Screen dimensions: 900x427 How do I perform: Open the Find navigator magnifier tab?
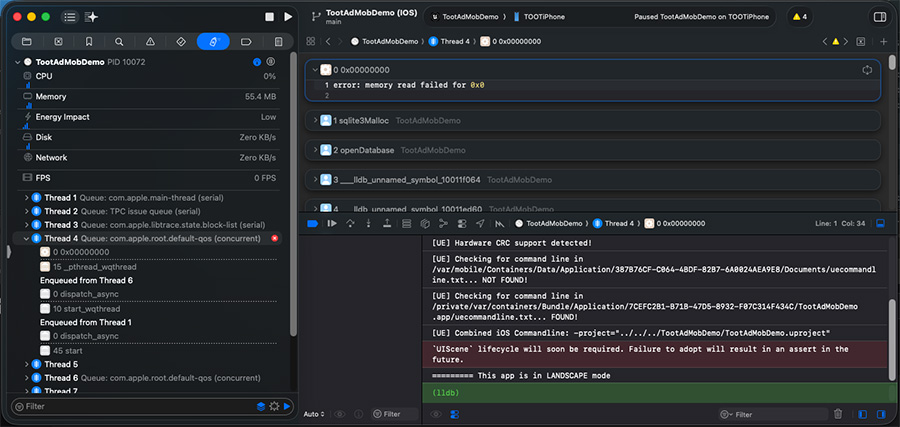119,41
